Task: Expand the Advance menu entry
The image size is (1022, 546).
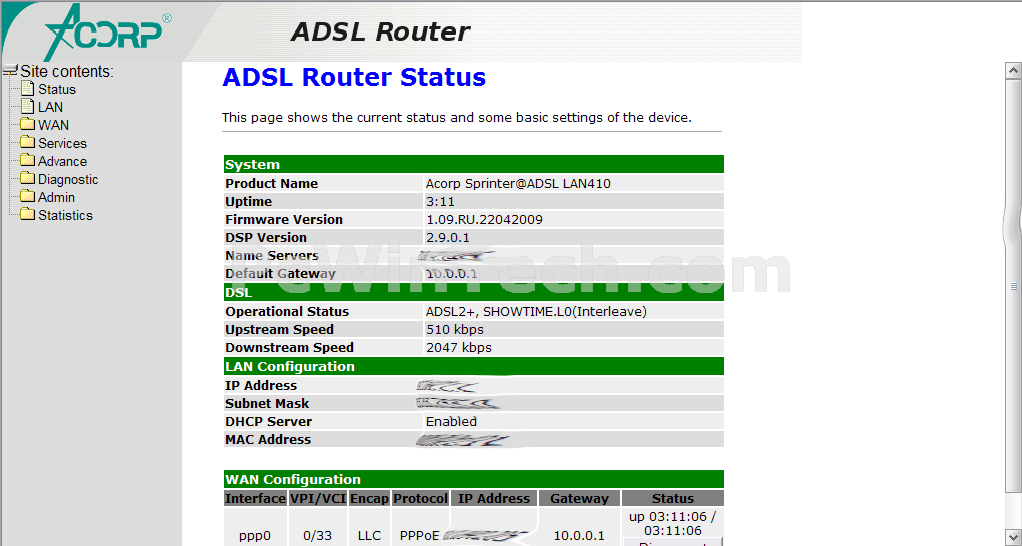Action: [x=62, y=161]
